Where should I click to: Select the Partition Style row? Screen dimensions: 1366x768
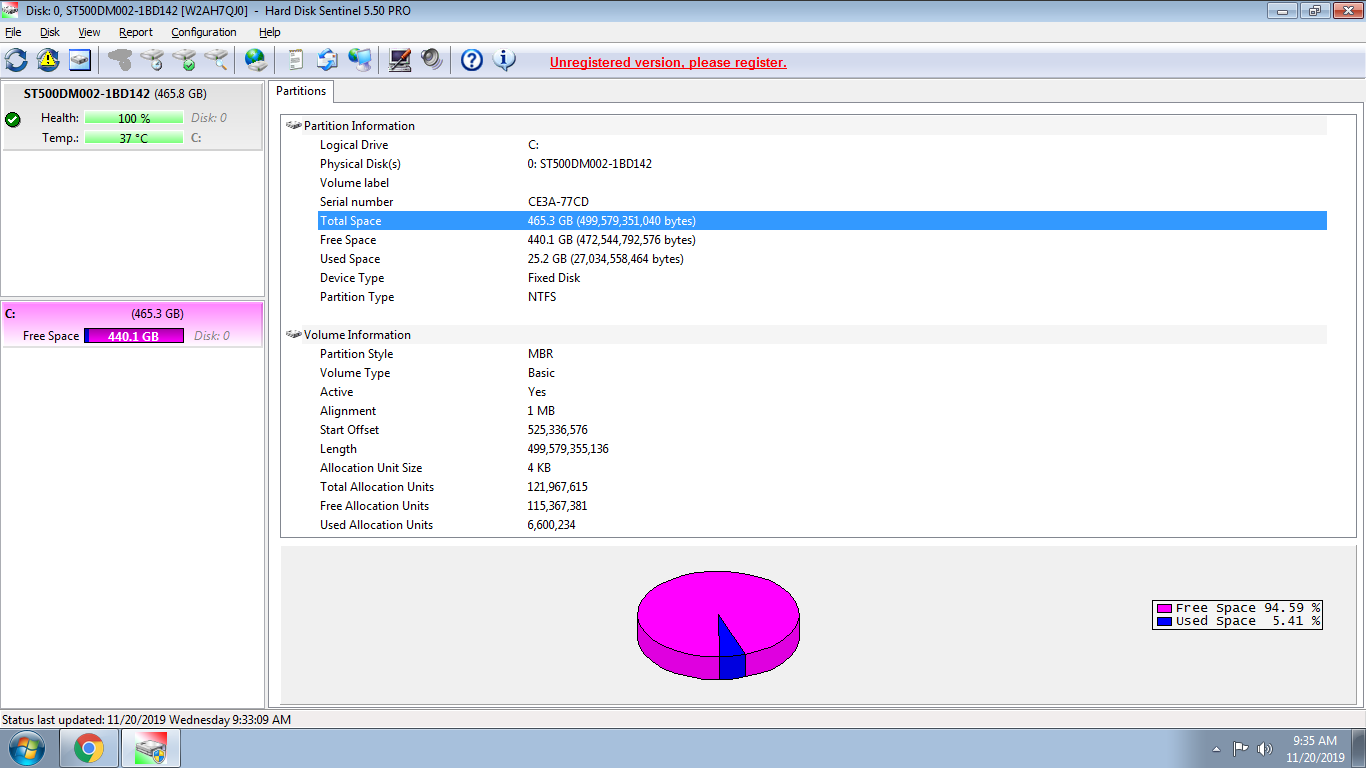822,354
